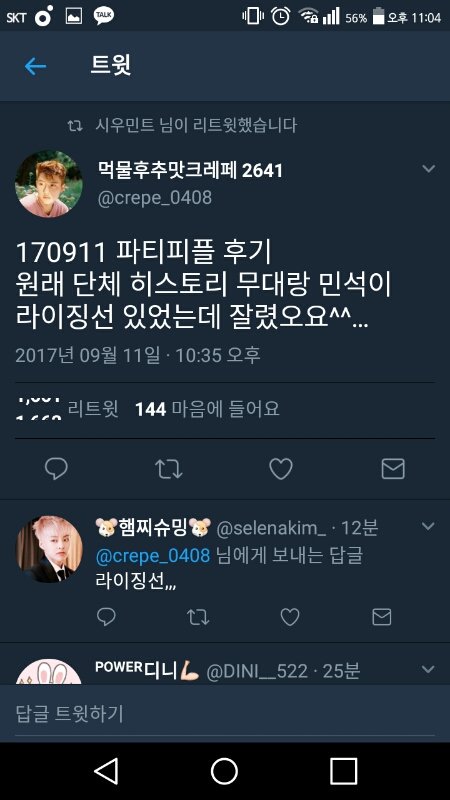
Task: Open the 리트윗 count list
Action: pos(67,409)
